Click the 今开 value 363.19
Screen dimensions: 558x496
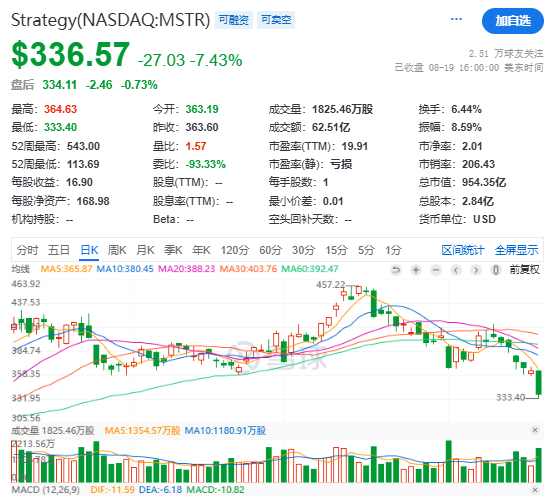tap(202, 109)
